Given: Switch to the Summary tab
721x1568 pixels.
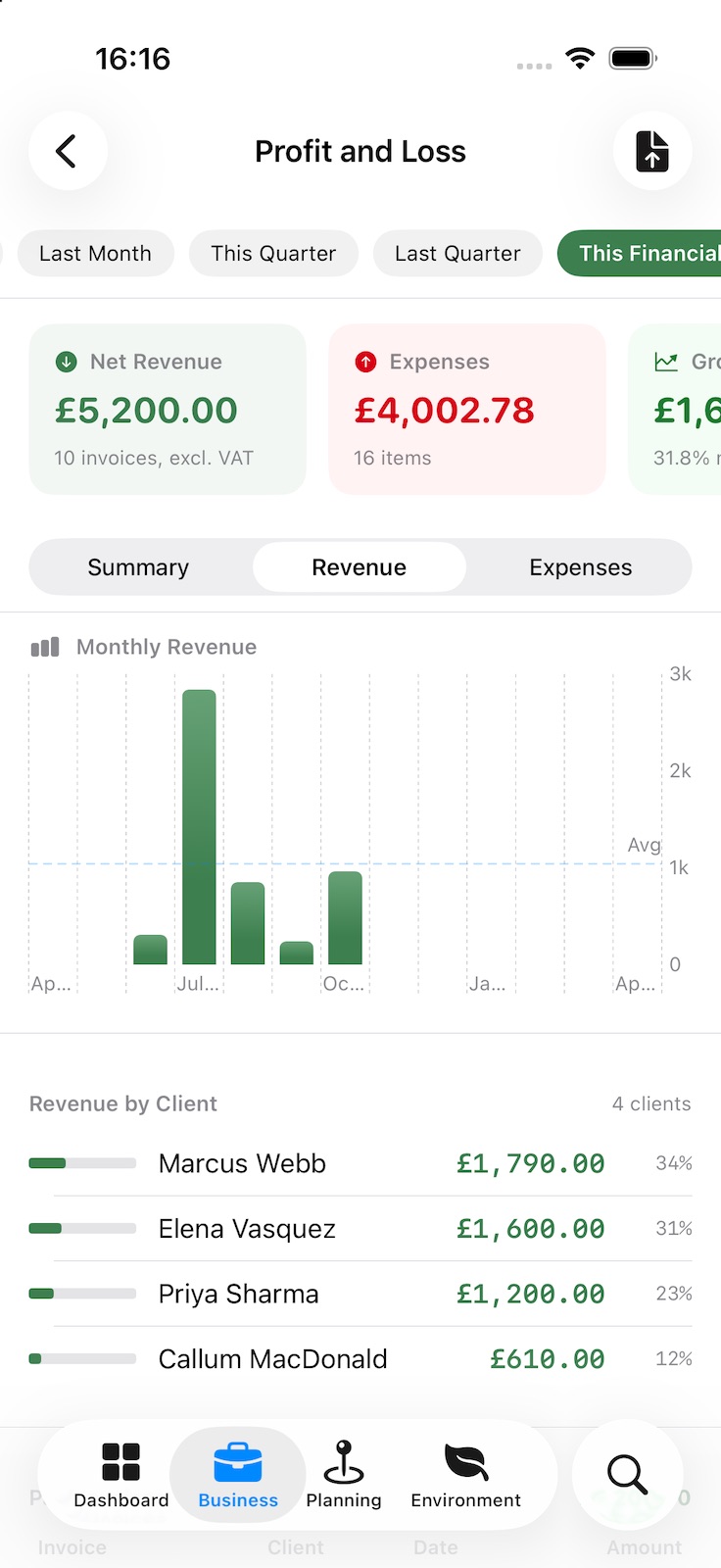Looking at the screenshot, I should pos(138,567).
